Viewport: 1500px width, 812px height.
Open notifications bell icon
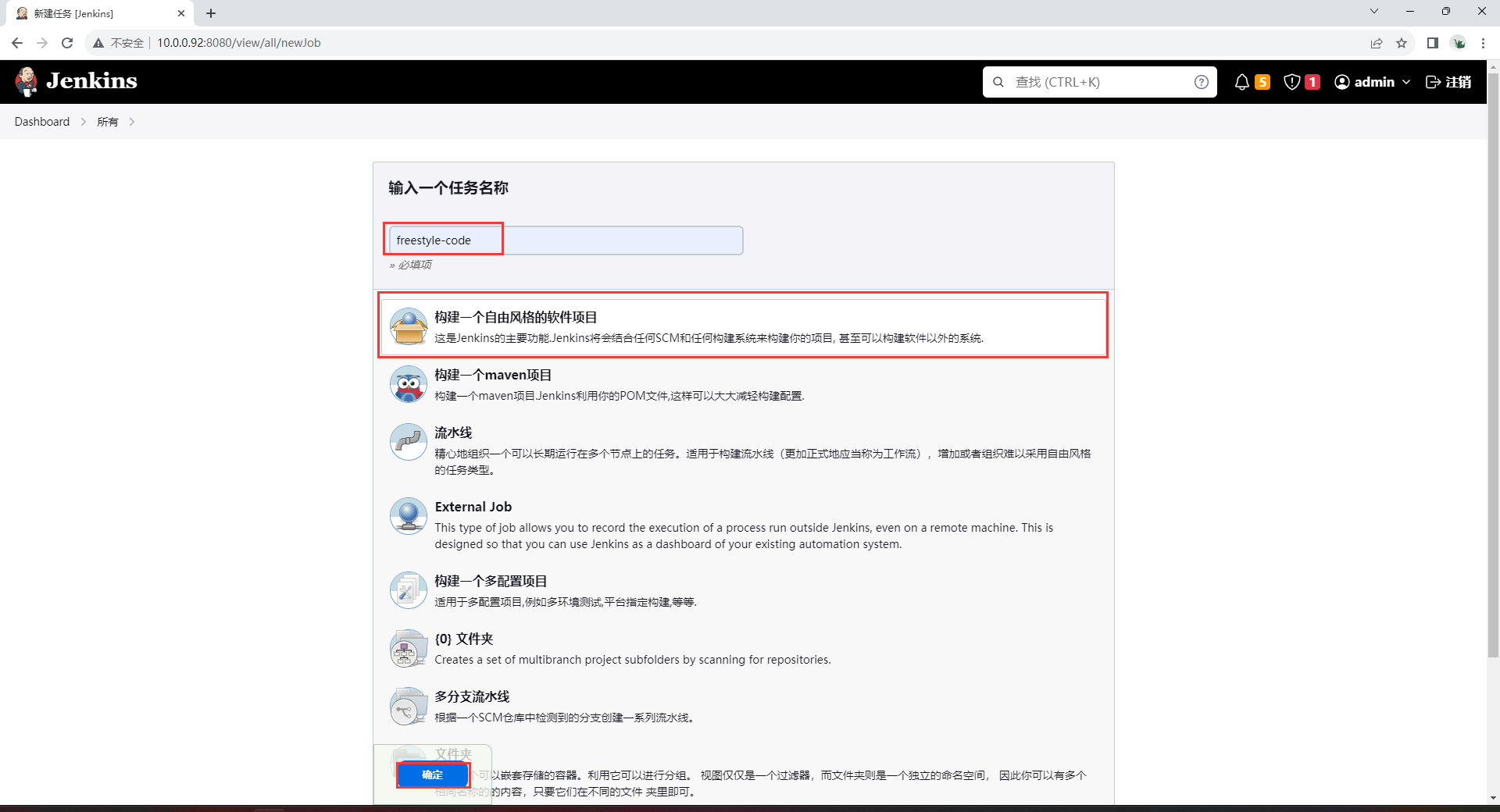tap(1241, 82)
